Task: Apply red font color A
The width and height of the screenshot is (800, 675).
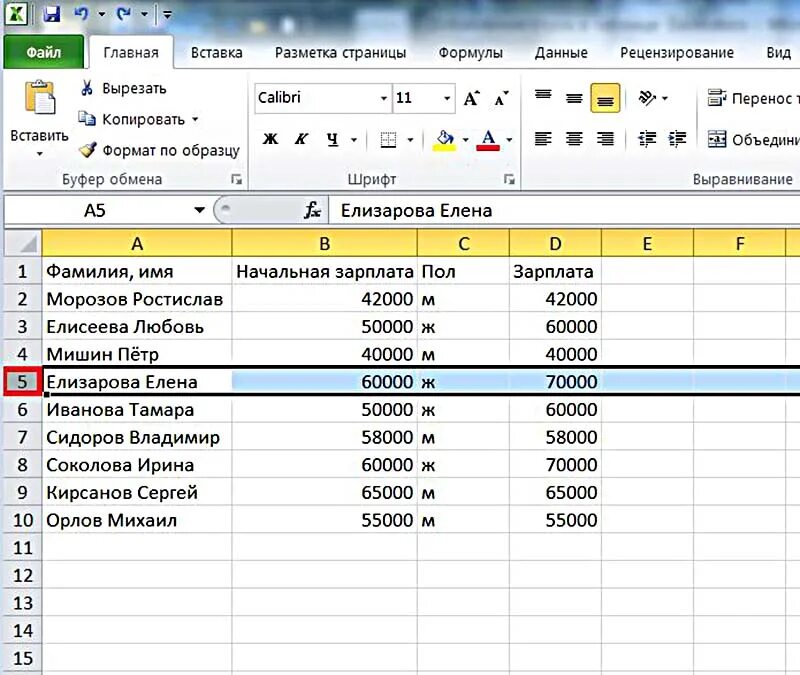Action: (x=488, y=139)
